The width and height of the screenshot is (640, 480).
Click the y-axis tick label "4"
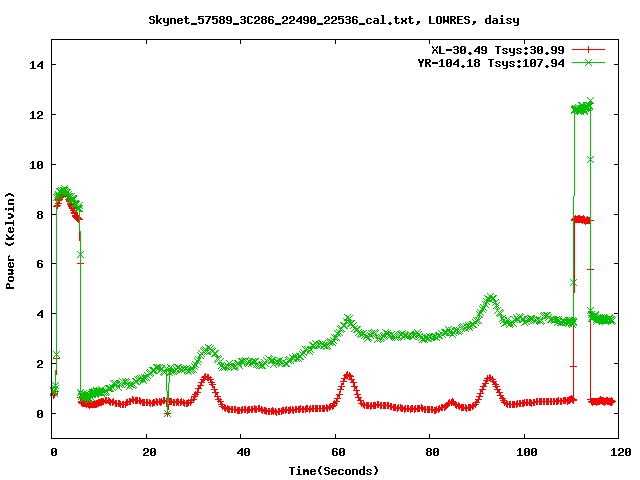(x=40, y=314)
